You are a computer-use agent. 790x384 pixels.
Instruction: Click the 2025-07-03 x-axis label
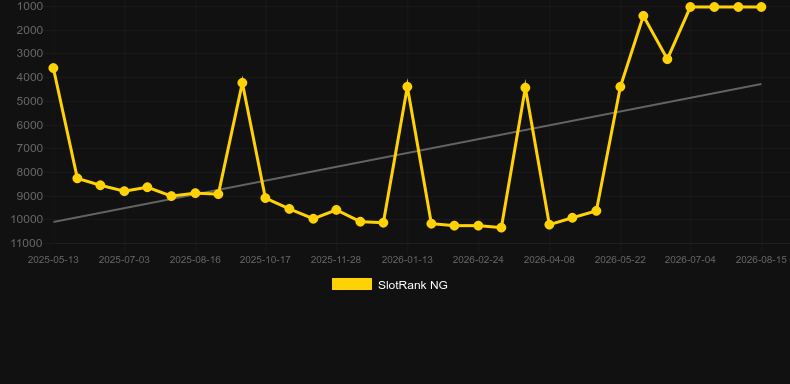pos(124,260)
